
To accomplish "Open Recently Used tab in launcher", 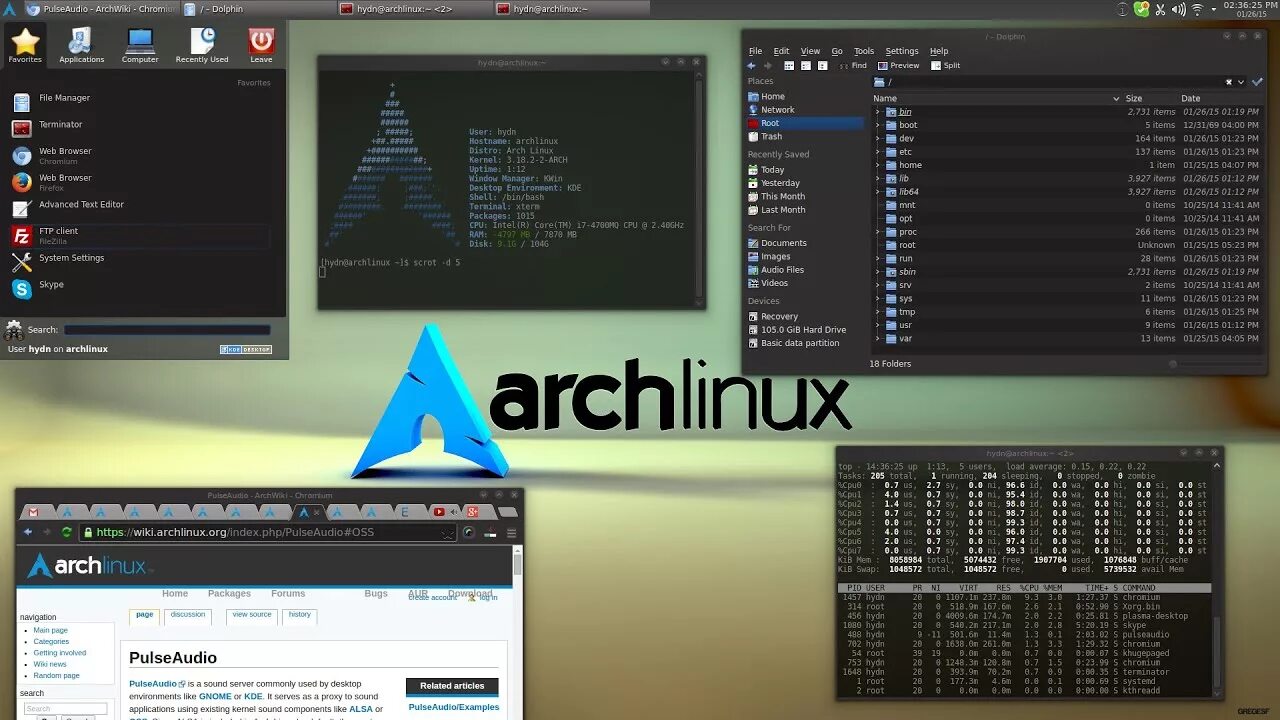I will click(x=202, y=46).
